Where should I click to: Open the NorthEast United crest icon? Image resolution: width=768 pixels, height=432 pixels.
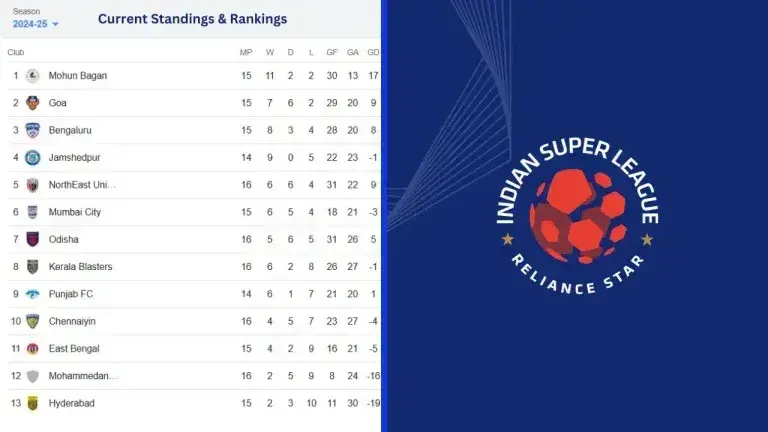pos(33,185)
